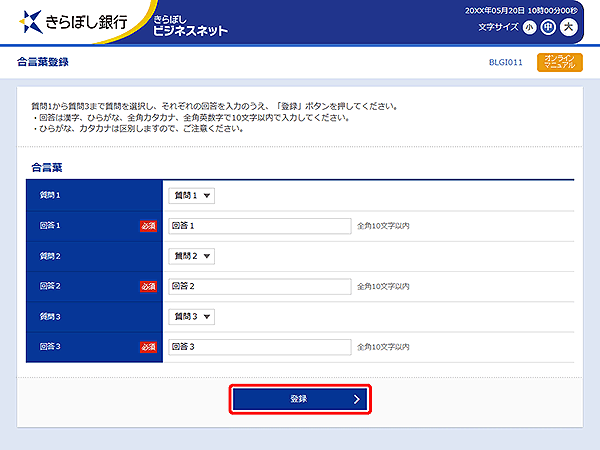Viewport: 600px width, 450px height.
Task: Click the 必須 badge beside 回答1
Action: click(x=148, y=226)
